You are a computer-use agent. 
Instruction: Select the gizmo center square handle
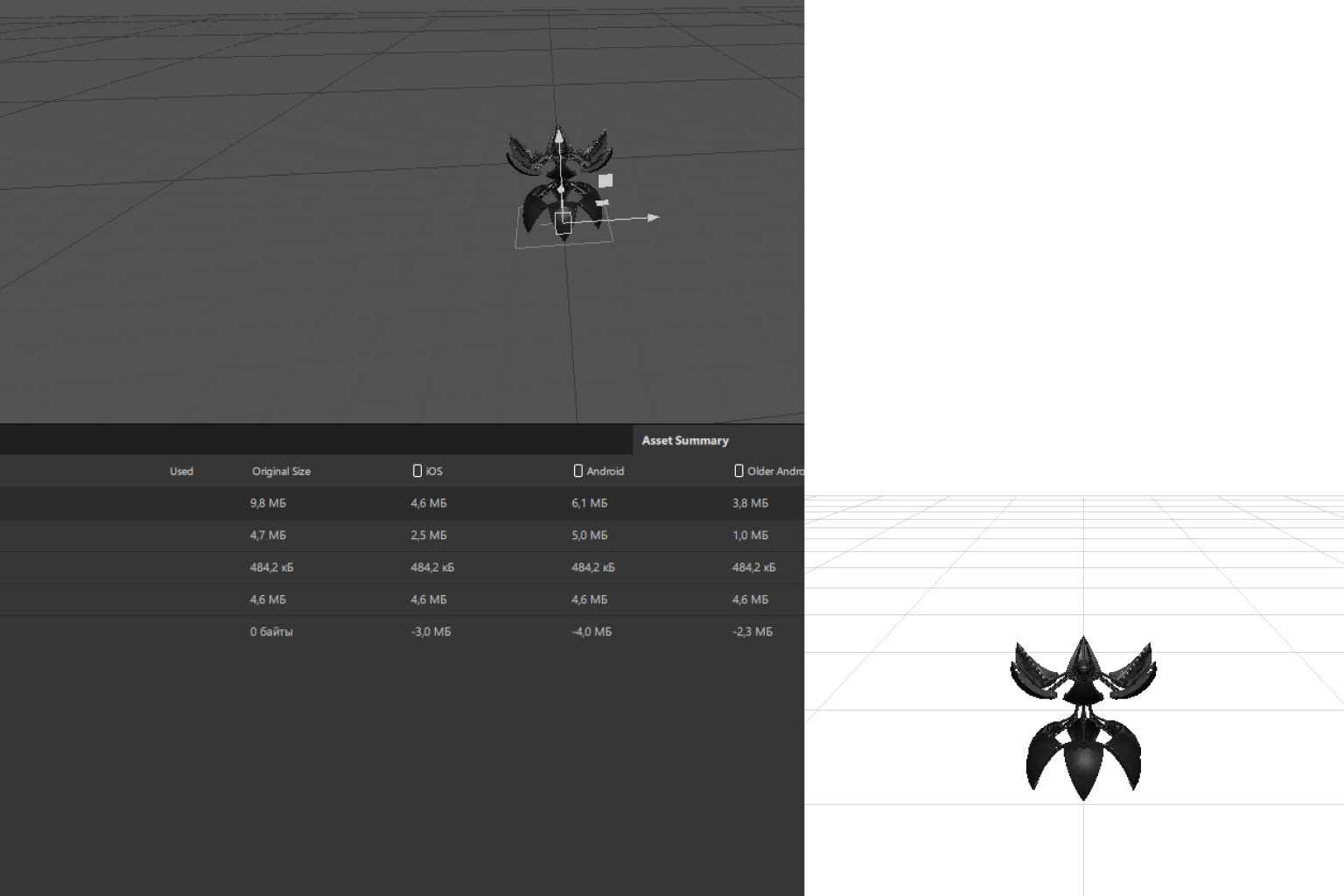(563, 221)
